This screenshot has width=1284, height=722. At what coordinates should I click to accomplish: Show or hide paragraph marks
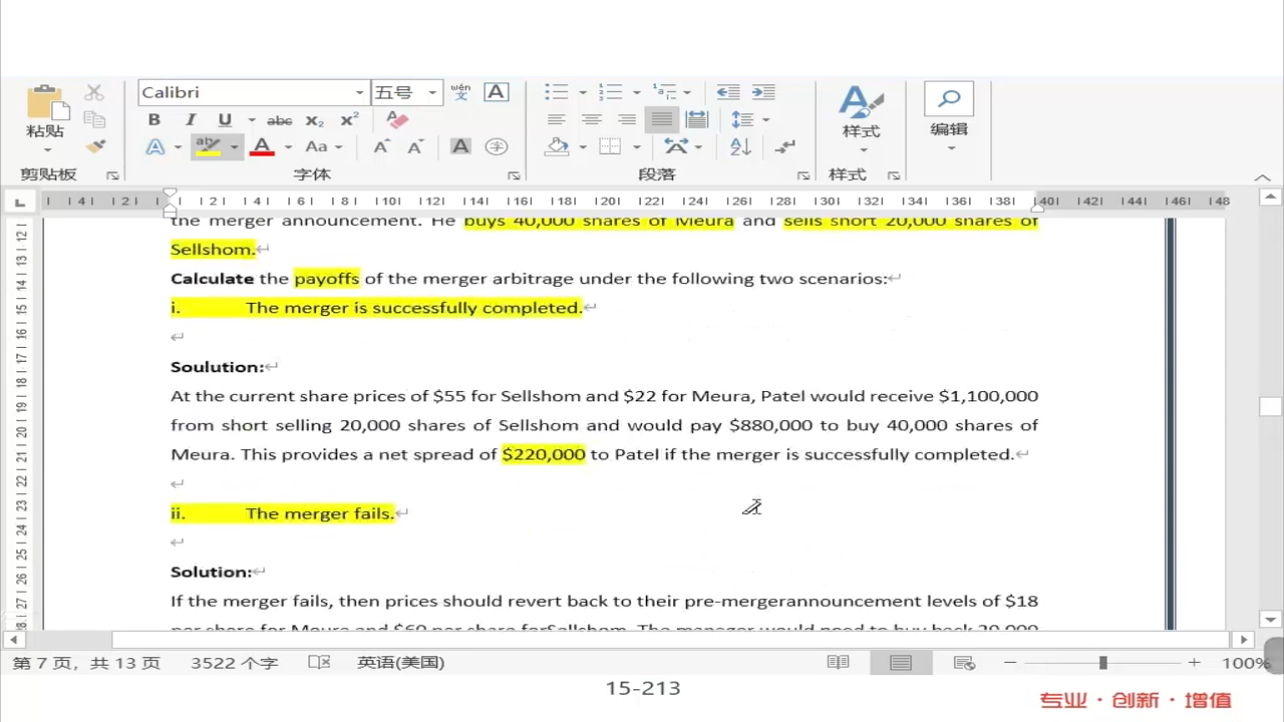785,147
